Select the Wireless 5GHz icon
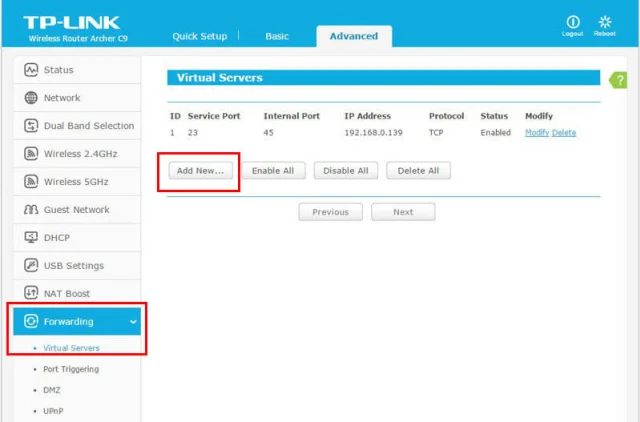Screen dimensions: 640x422 click(x=31, y=182)
